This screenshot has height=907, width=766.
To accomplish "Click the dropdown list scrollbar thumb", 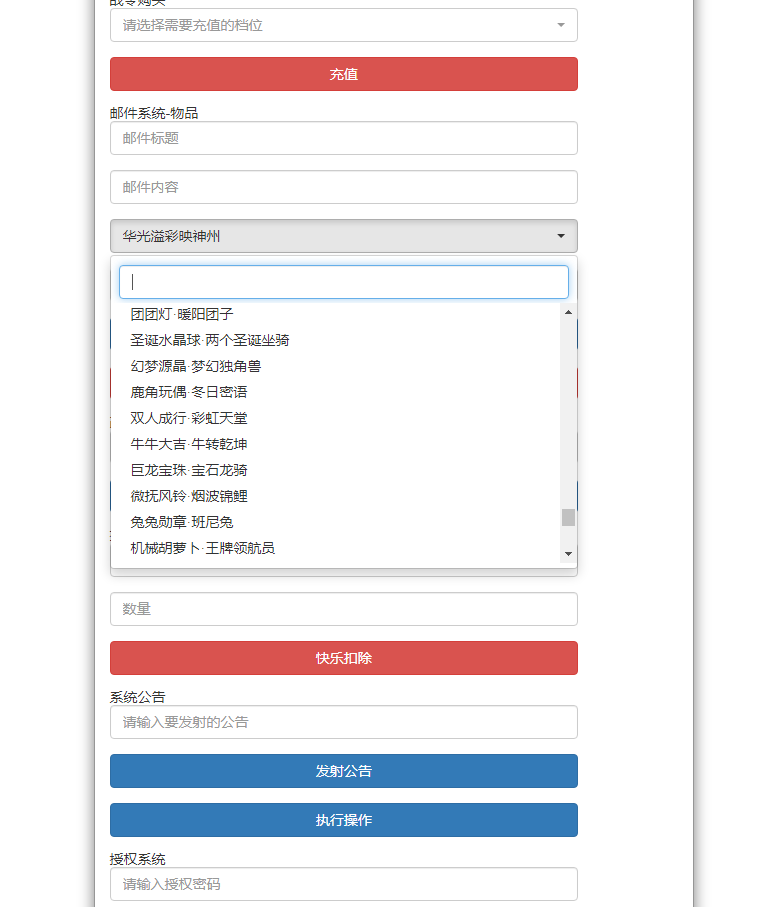I will click(568, 517).
